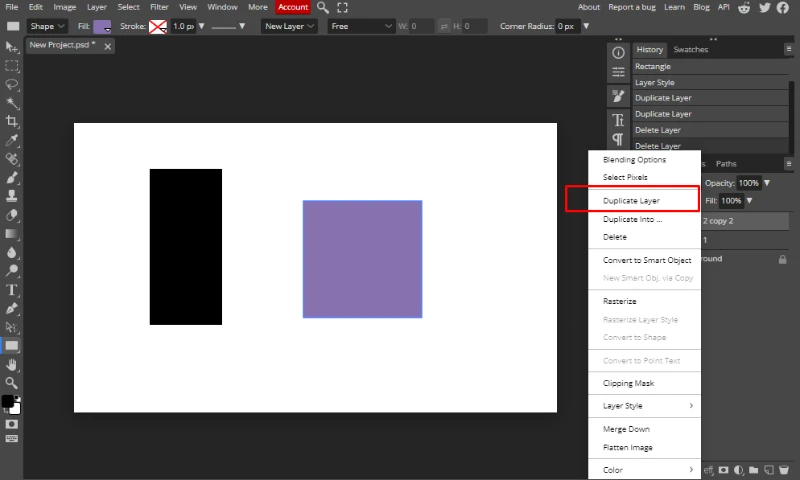
Task: Toggle fullscreen mode icon
Action: pos(342,7)
